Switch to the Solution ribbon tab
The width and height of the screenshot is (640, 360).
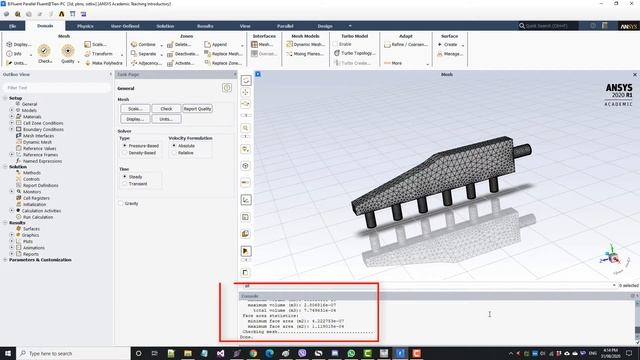(165, 26)
